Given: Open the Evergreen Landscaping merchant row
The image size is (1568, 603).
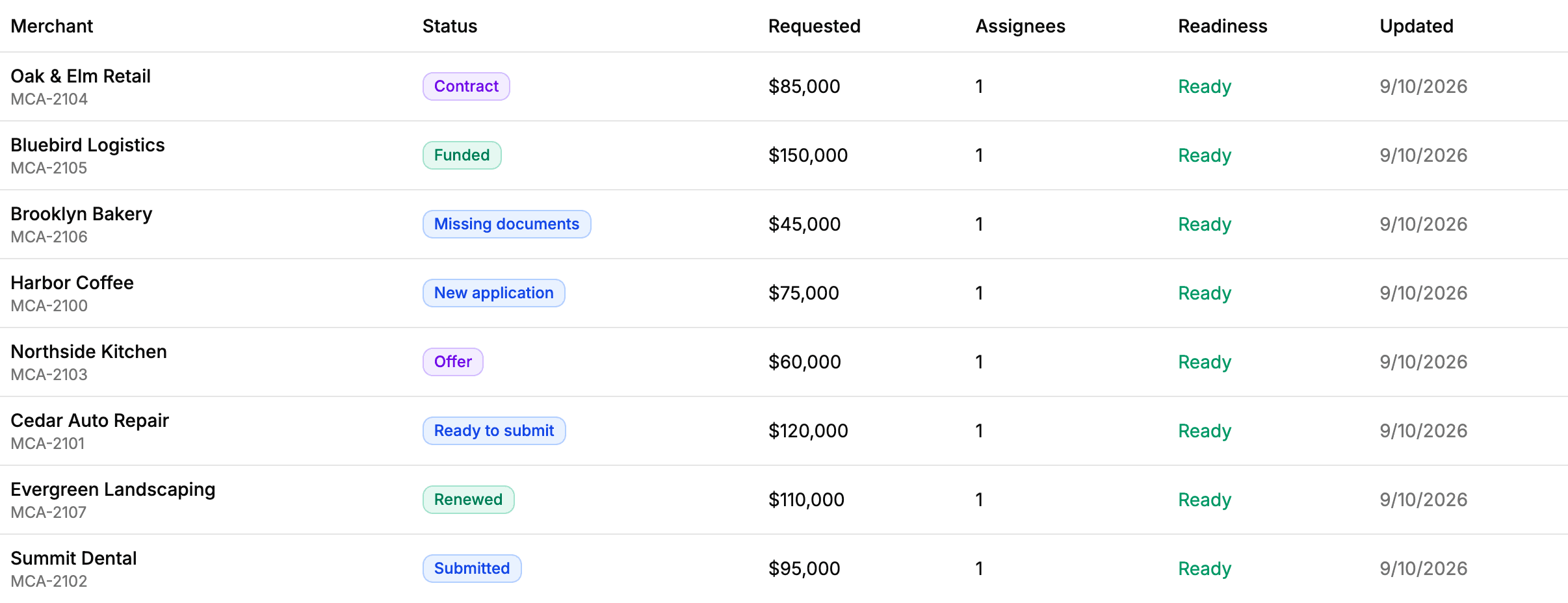Looking at the screenshot, I should pos(784,500).
